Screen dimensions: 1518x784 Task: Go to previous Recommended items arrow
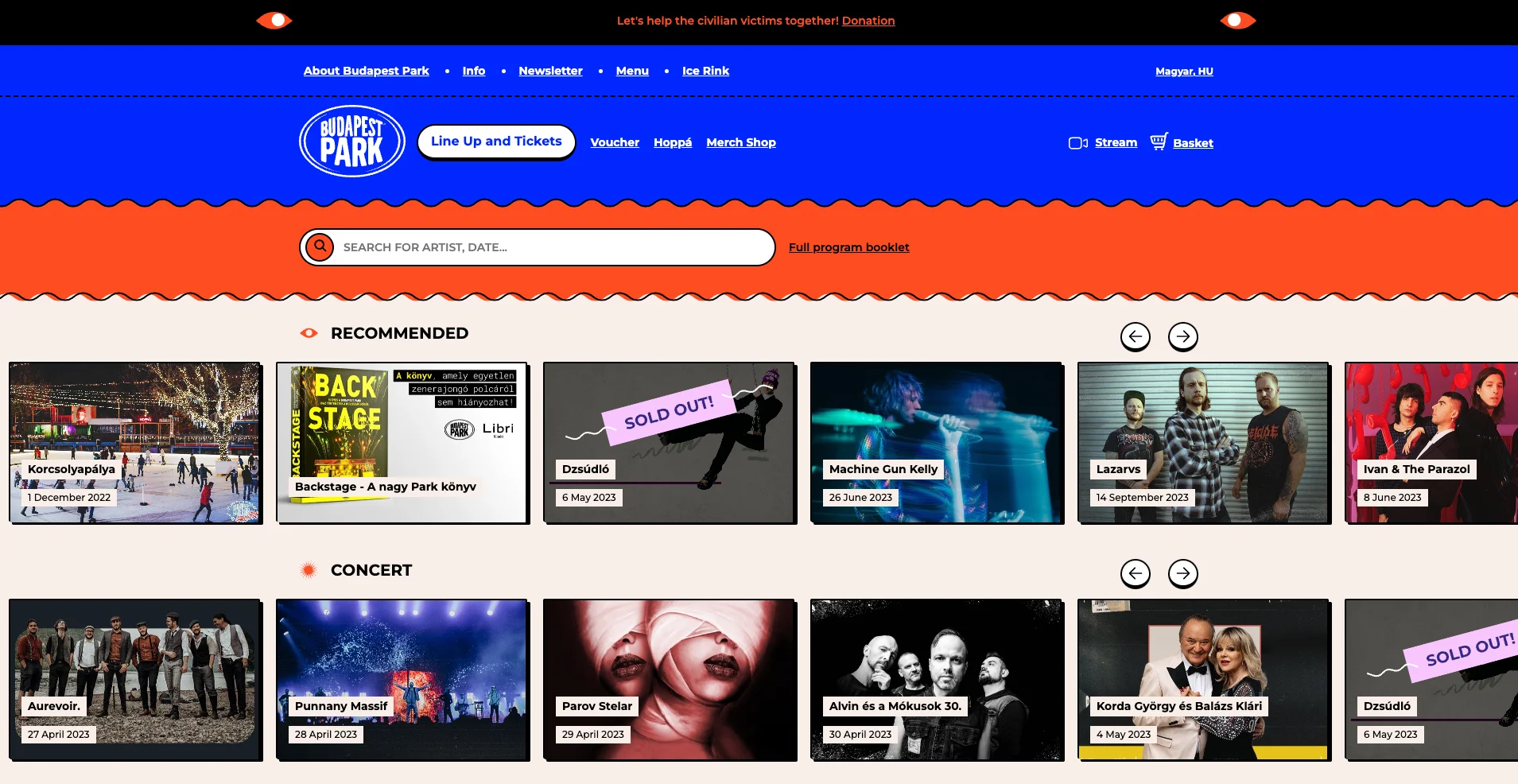[x=1136, y=336]
